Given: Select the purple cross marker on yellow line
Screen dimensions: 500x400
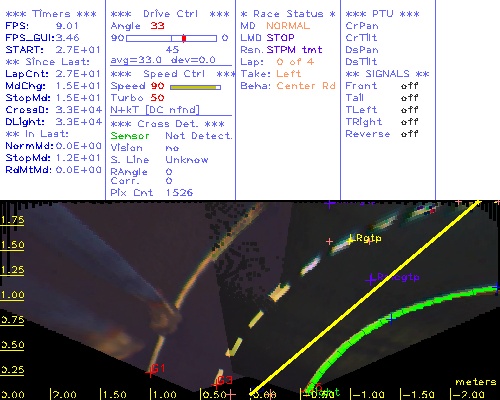Looking at the screenshot, I should (370, 279).
